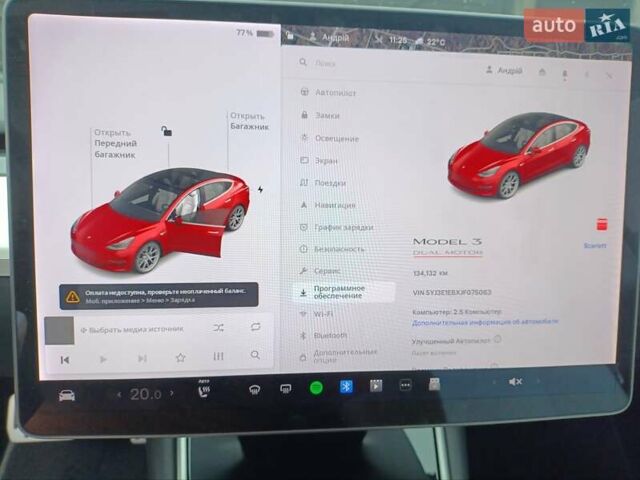Increase cabin temperature with right arrow

172,393
